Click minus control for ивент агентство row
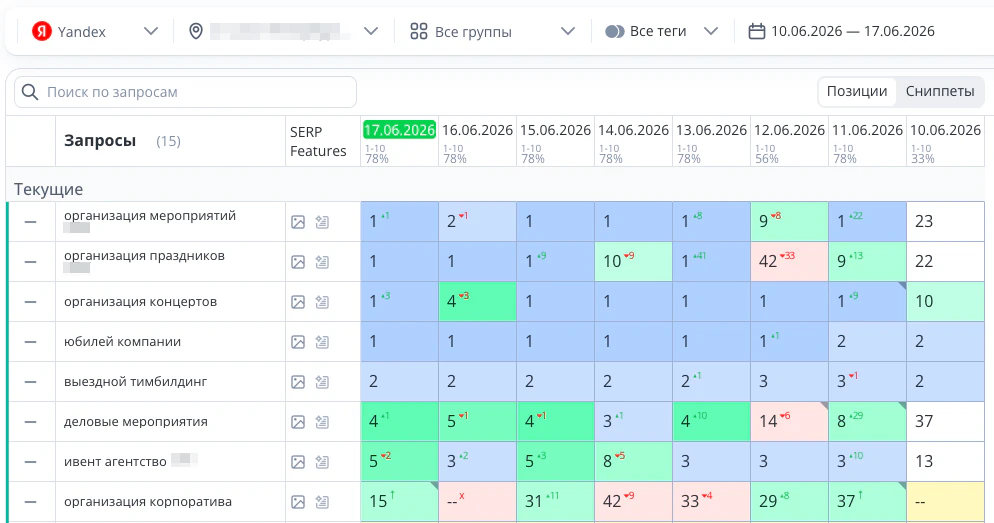The image size is (994, 523). [30, 462]
